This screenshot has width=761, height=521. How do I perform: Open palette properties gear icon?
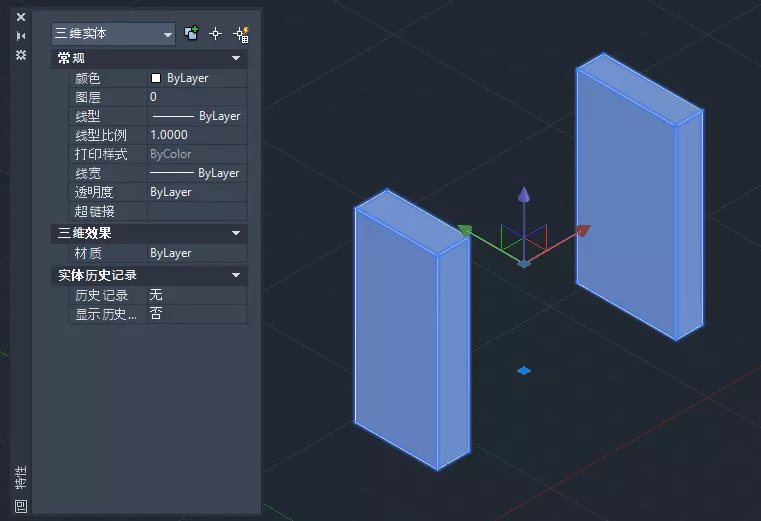coord(21,55)
